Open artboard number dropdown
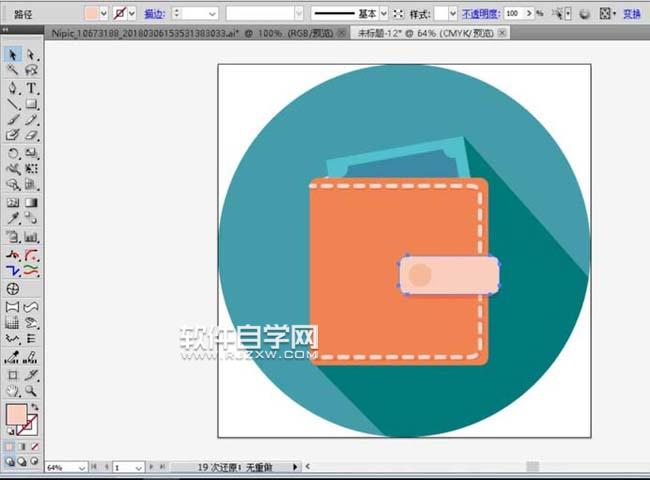The width and height of the screenshot is (650, 480). point(139,468)
